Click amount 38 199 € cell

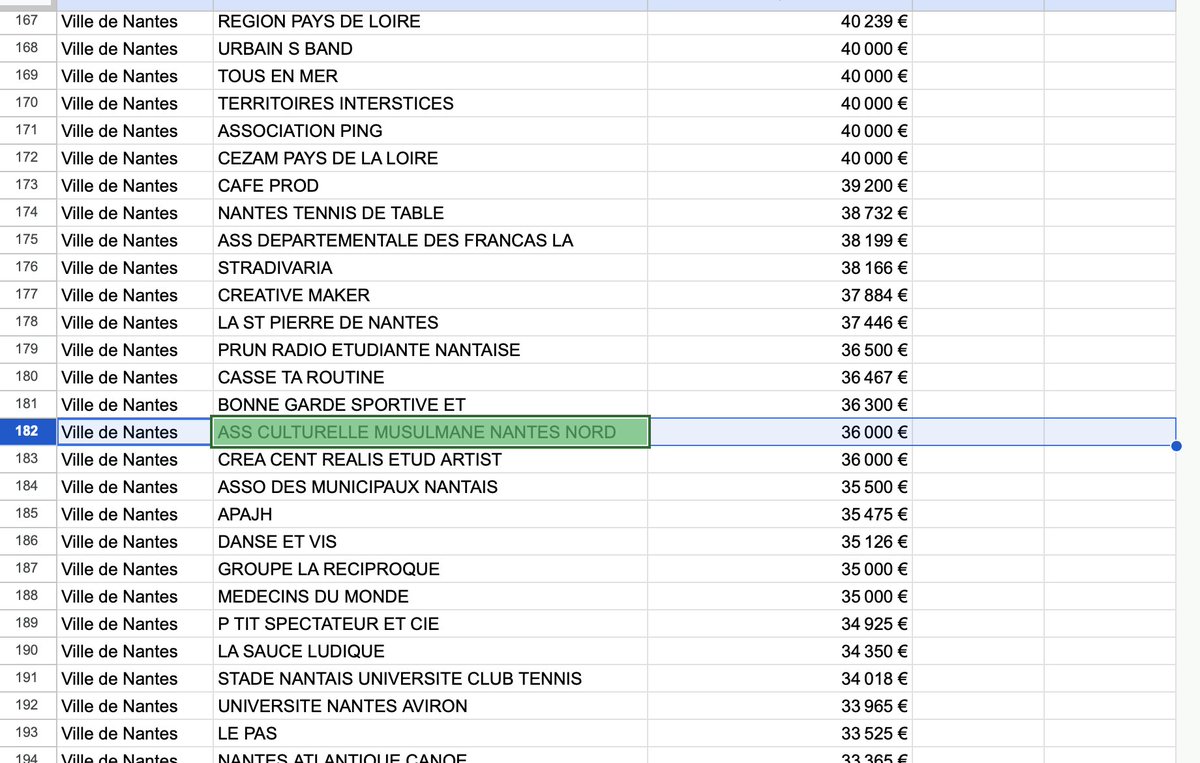[x=780, y=240]
